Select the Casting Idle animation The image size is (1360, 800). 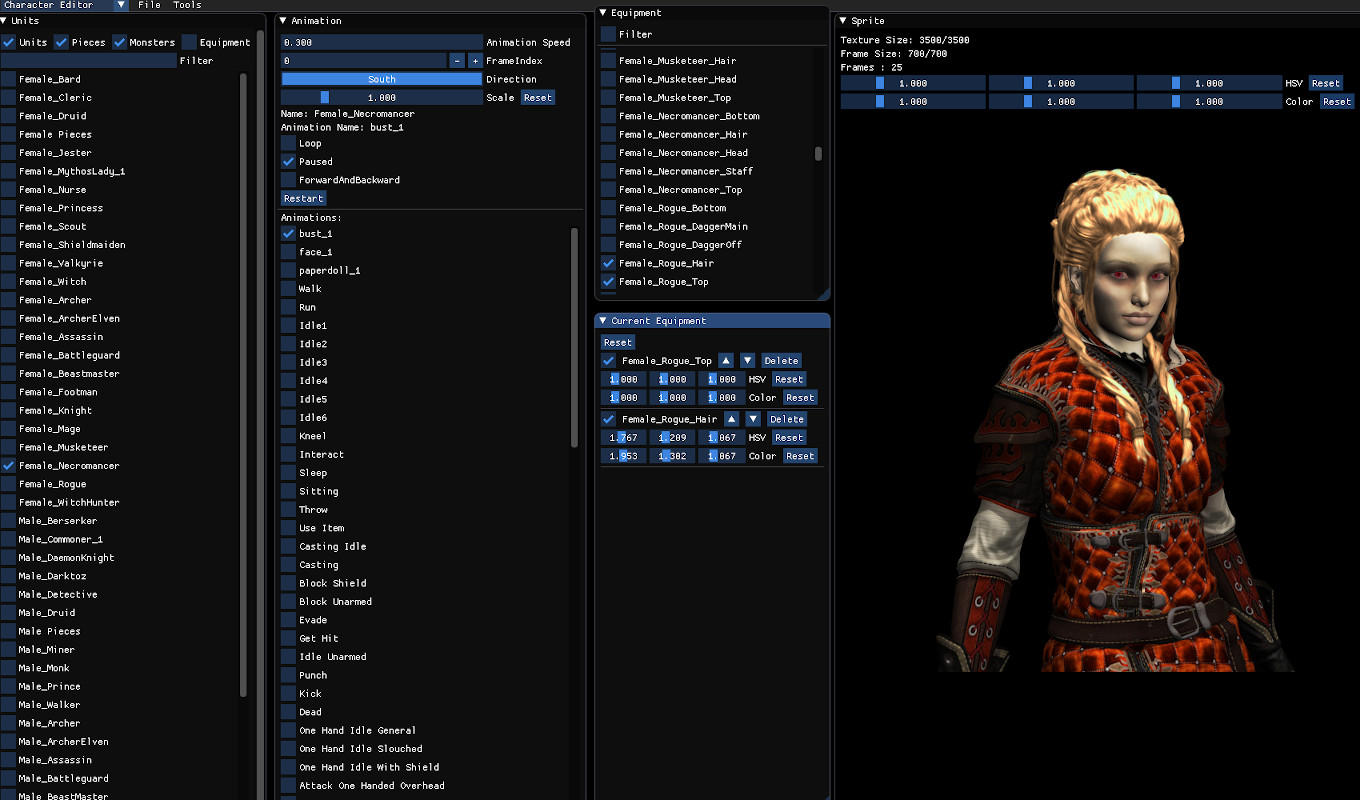pos(332,546)
